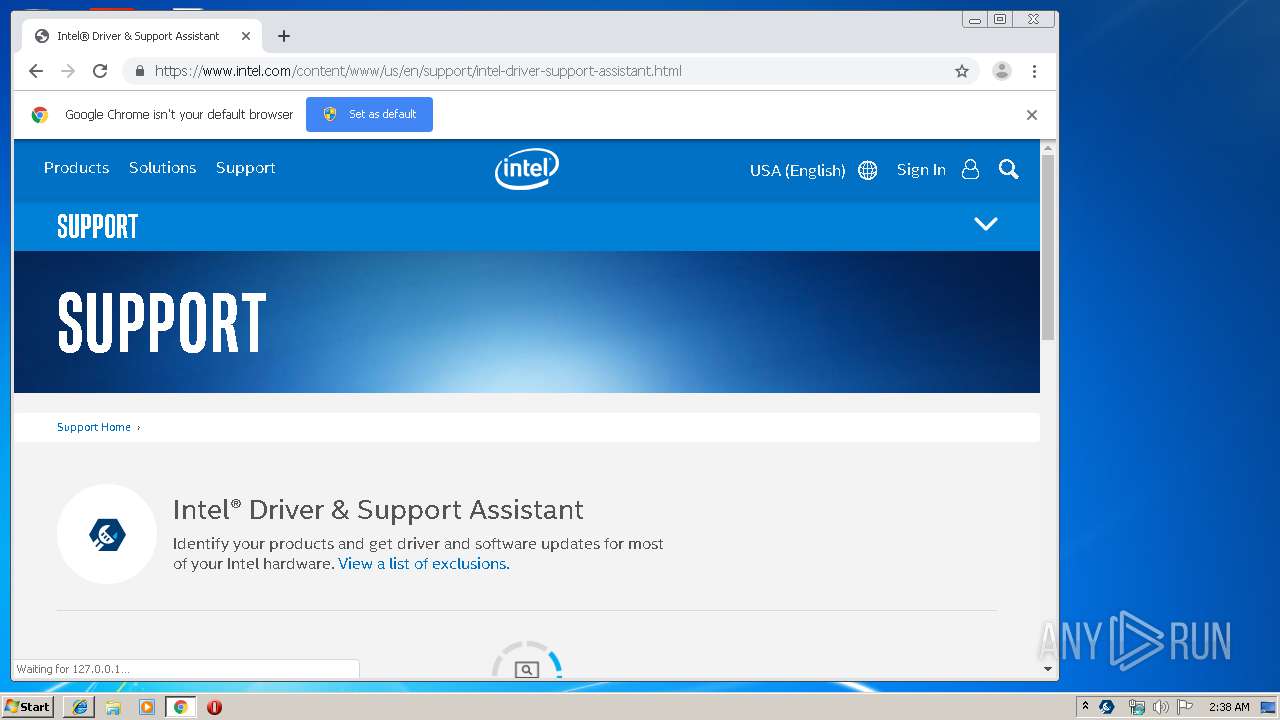Click the padlock site security icon

tap(139, 71)
